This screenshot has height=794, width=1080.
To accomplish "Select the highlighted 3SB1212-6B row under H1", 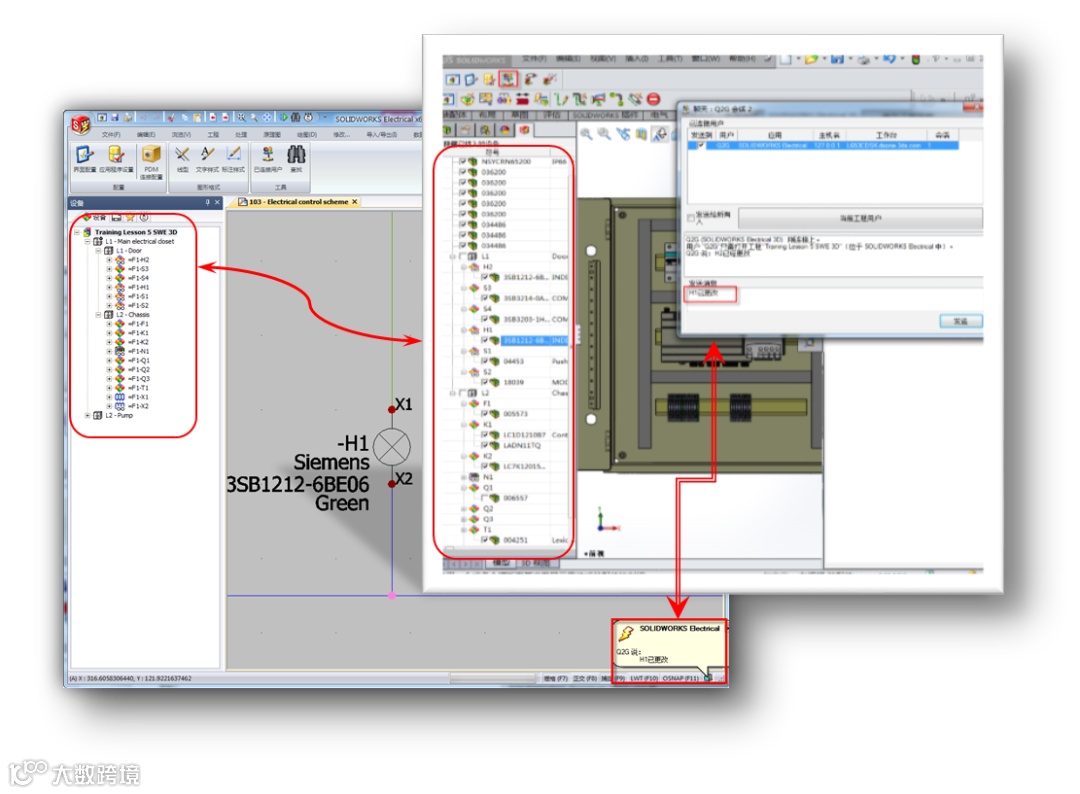I will click(x=535, y=340).
